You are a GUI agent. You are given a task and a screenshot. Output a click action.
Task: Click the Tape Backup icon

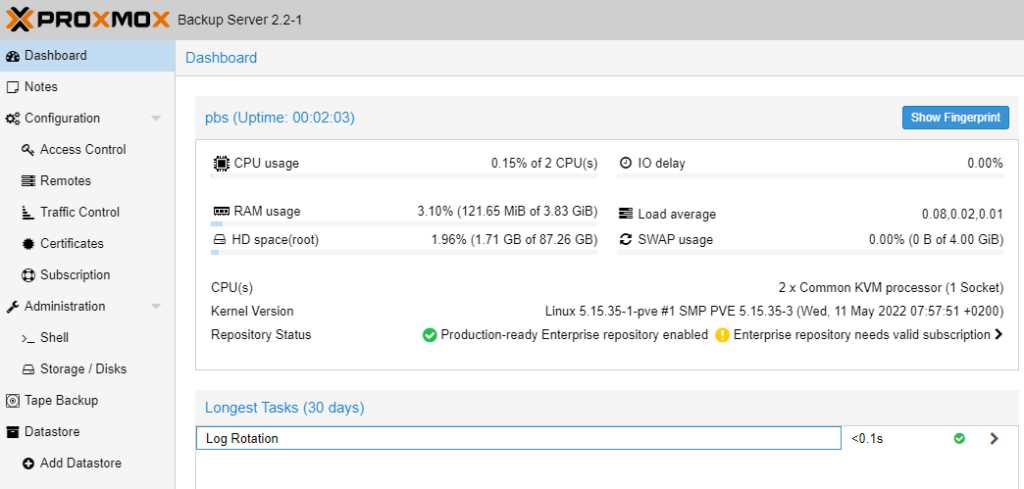coord(12,400)
